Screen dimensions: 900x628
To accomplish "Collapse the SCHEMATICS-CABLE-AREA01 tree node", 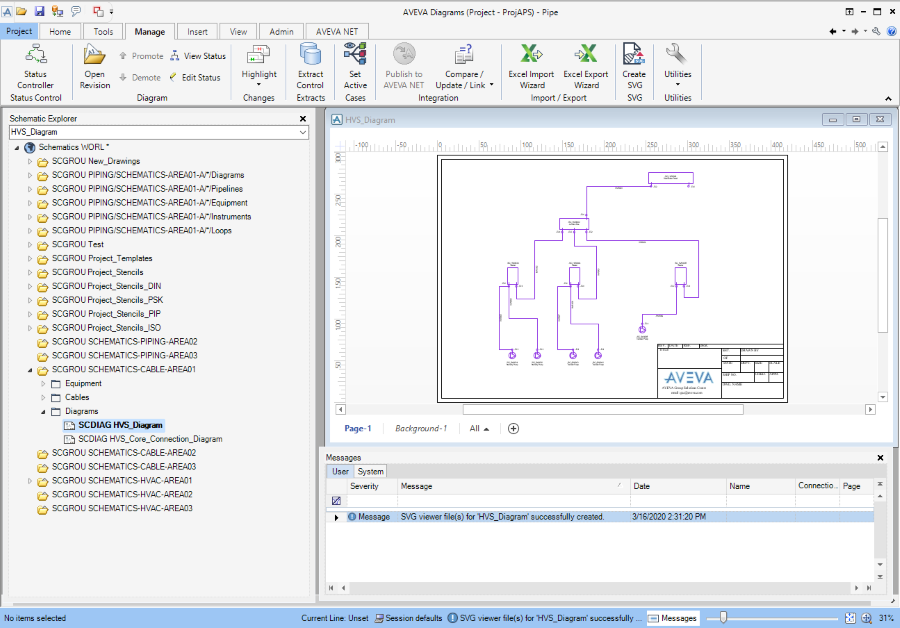I will pyautogui.click(x=30, y=369).
